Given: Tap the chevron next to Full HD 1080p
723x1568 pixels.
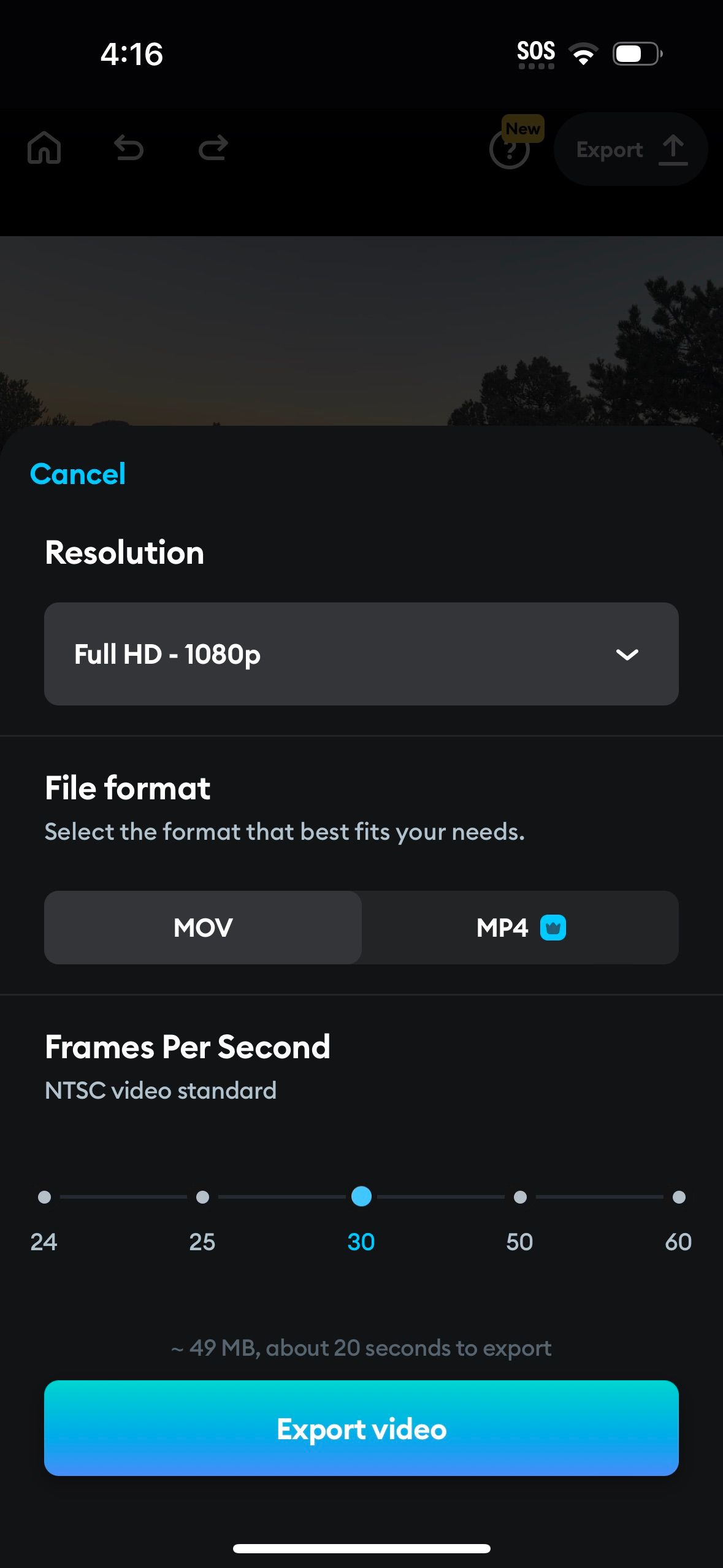Looking at the screenshot, I should (628, 655).
